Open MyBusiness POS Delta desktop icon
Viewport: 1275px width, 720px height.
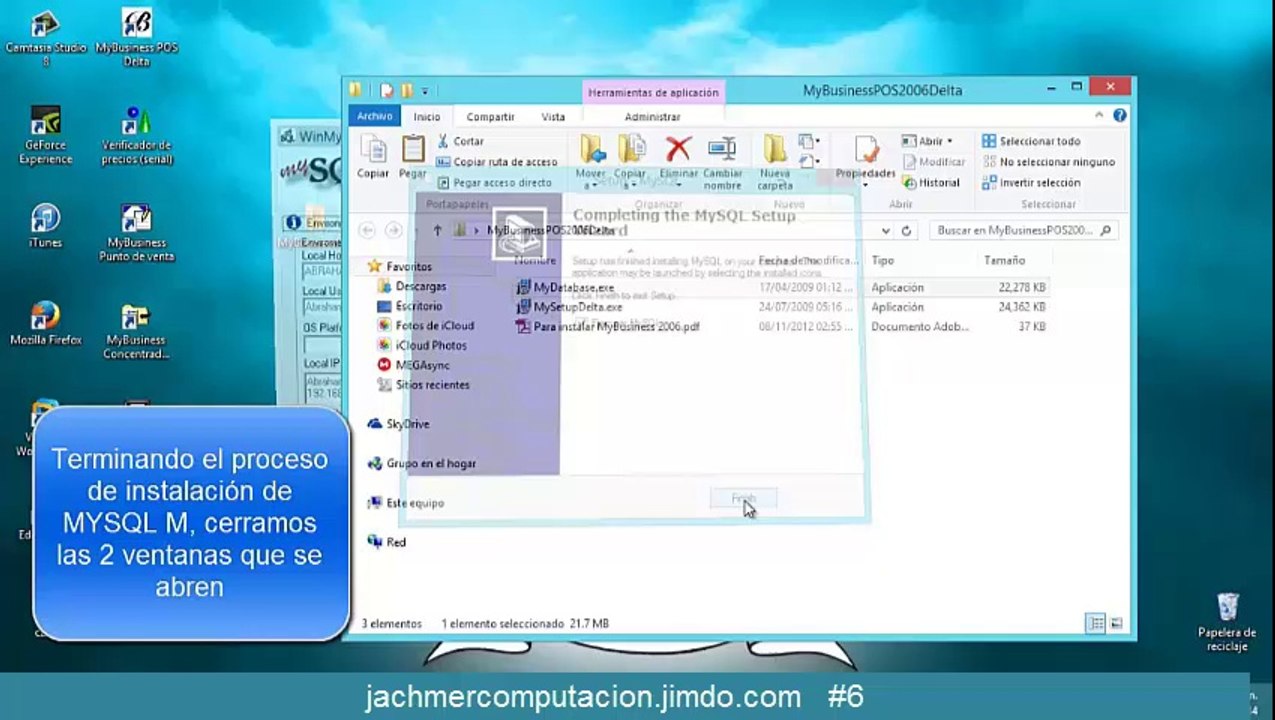pyautogui.click(x=137, y=37)
